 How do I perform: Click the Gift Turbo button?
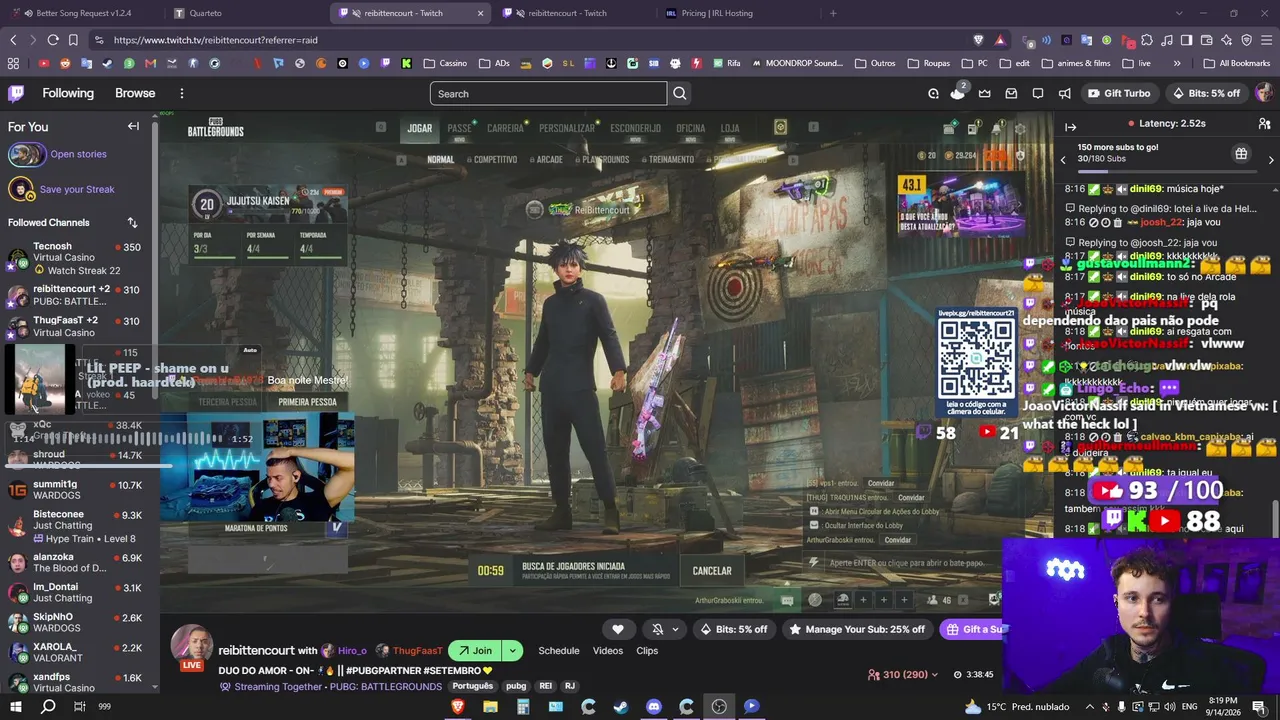coord(1119,93)
